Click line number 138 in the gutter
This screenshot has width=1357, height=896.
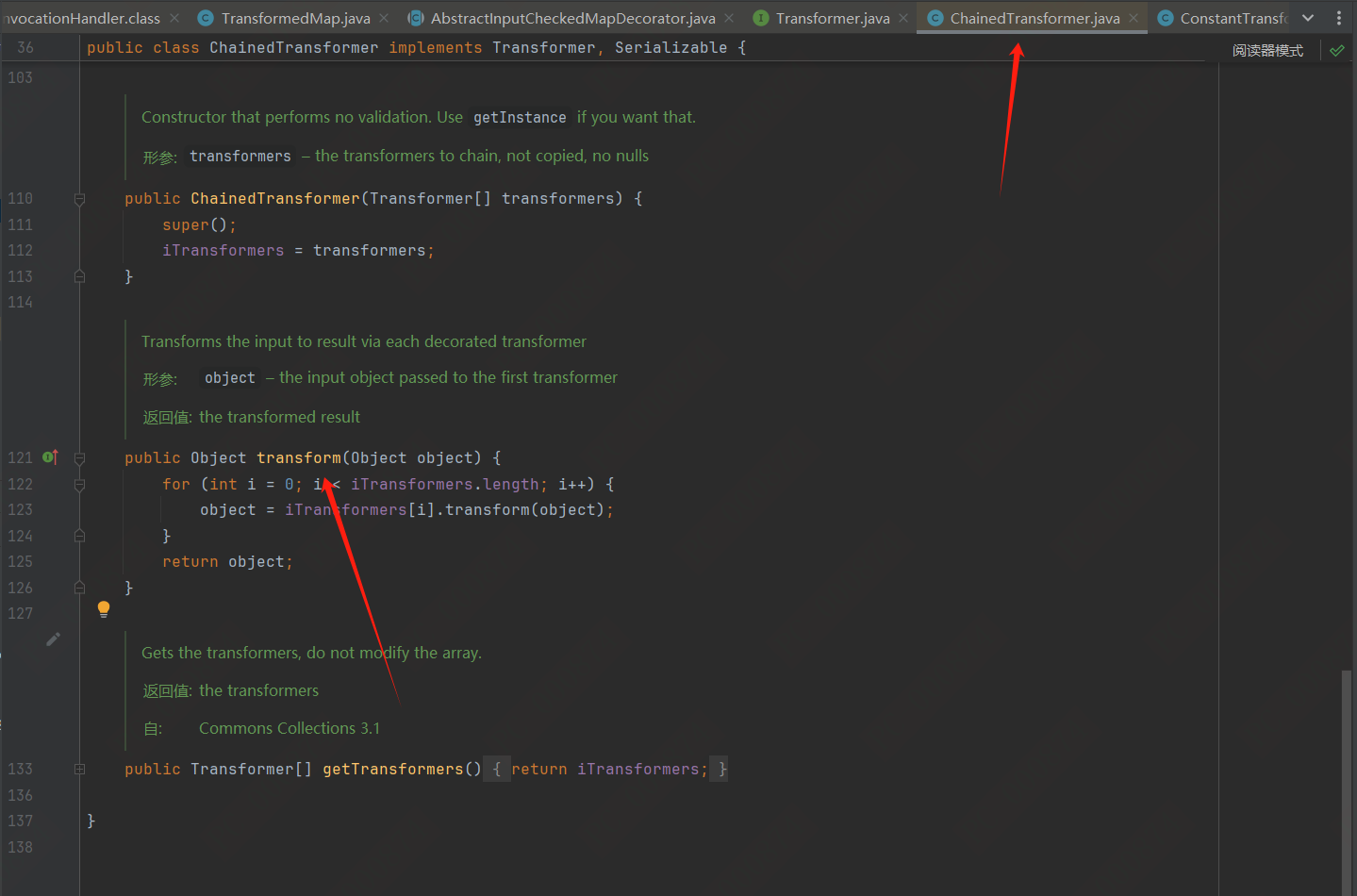tap(20, 847)
